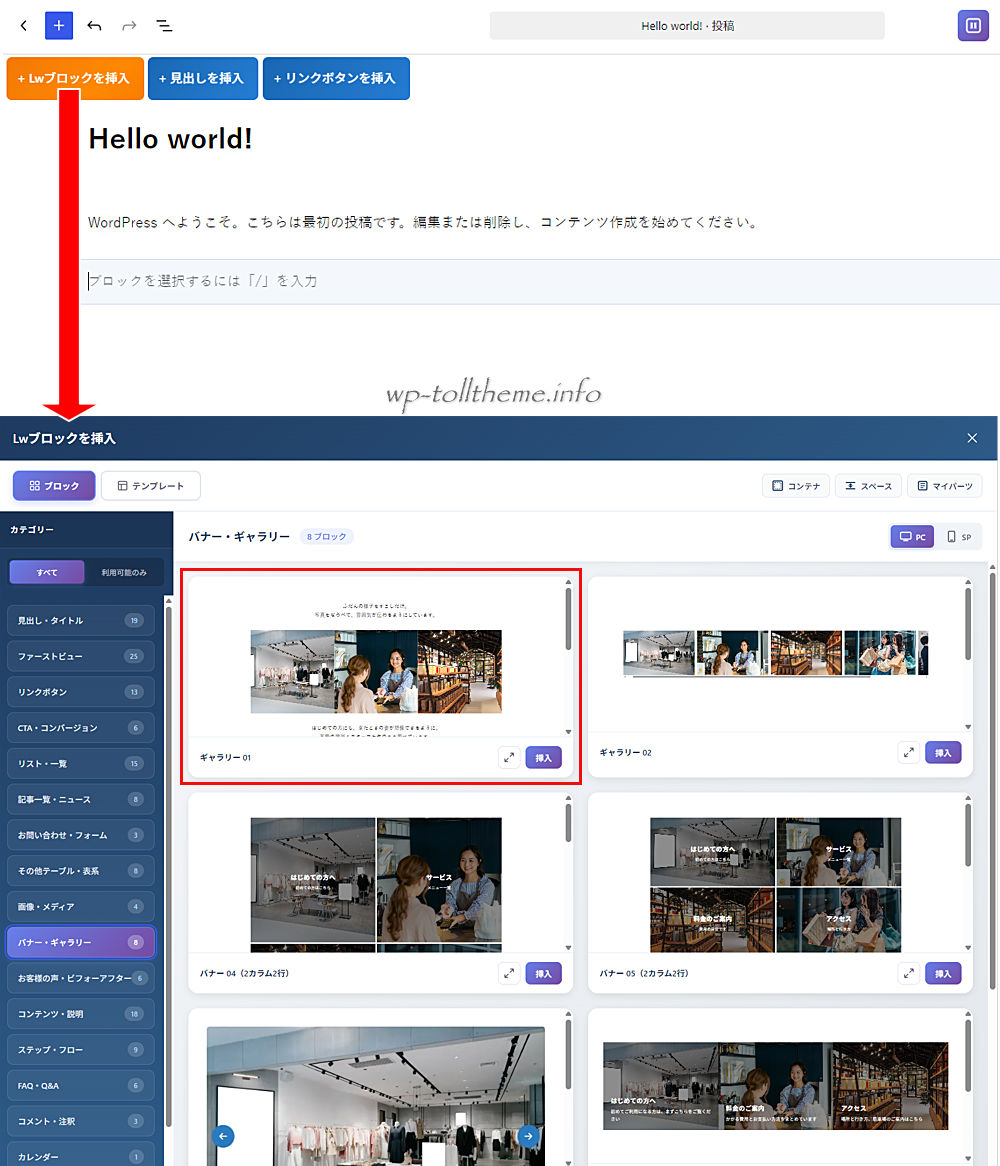Click the back arrow in the editor toolbar

(x=24, y=26)
